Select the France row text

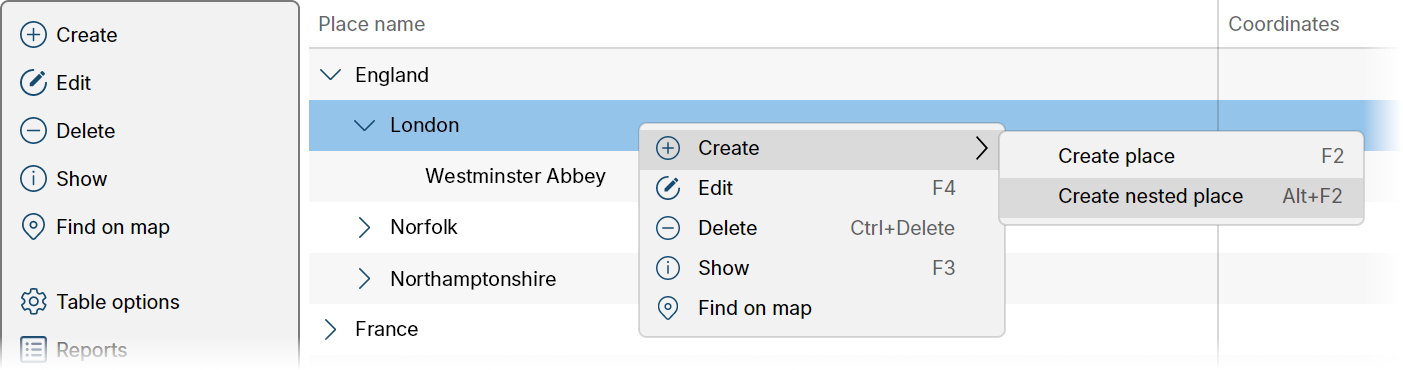(387, 329)
